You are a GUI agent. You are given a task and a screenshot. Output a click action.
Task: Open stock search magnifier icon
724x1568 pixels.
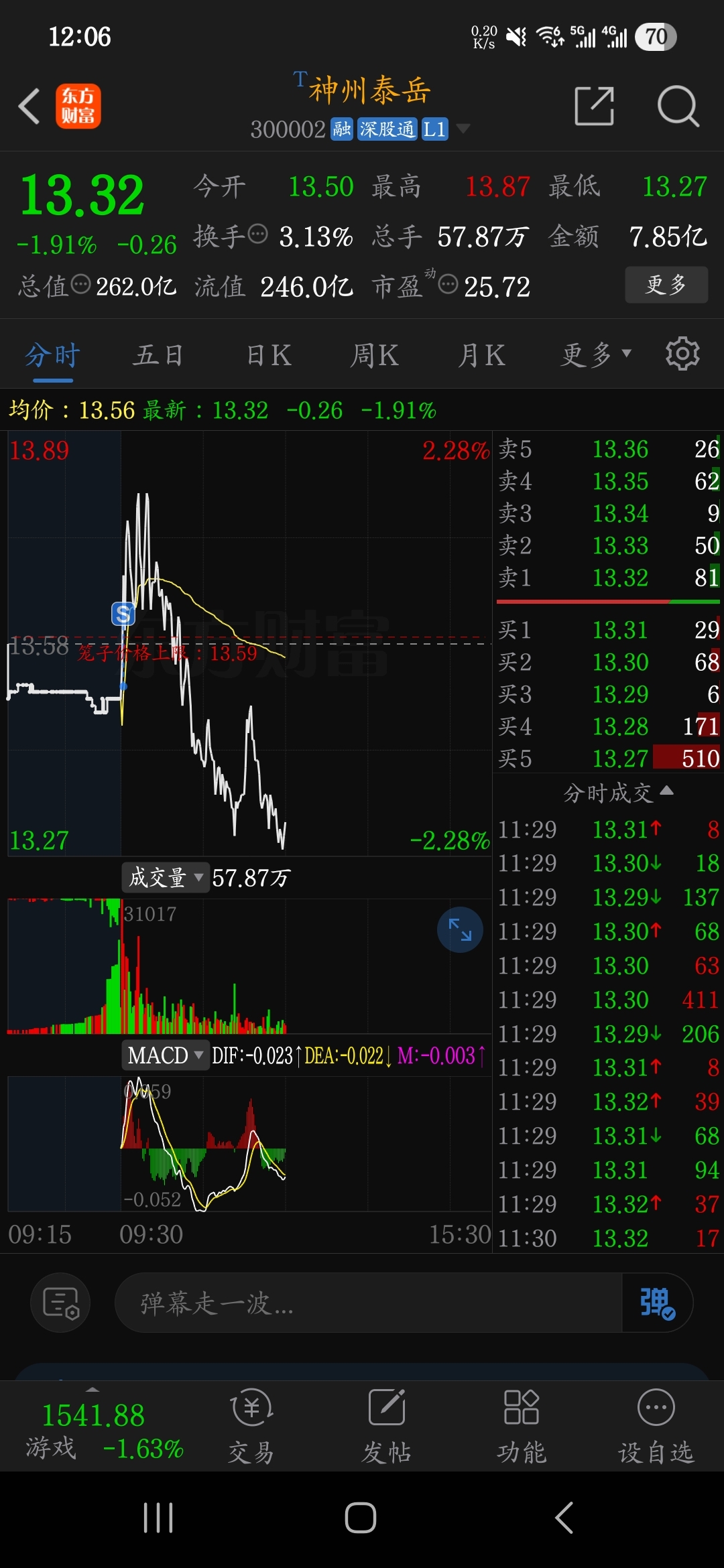tap(678, 106)
